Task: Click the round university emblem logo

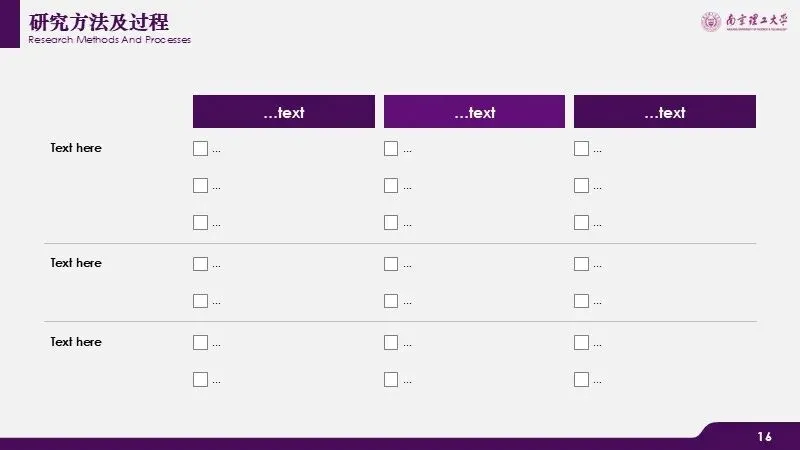Action: coord(711,21)
